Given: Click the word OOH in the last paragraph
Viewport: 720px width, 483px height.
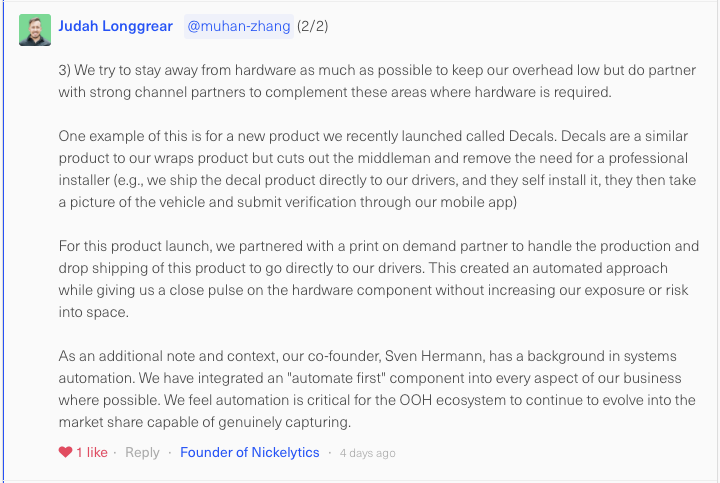Looking at the screenshot, I should tap(416, 400).
